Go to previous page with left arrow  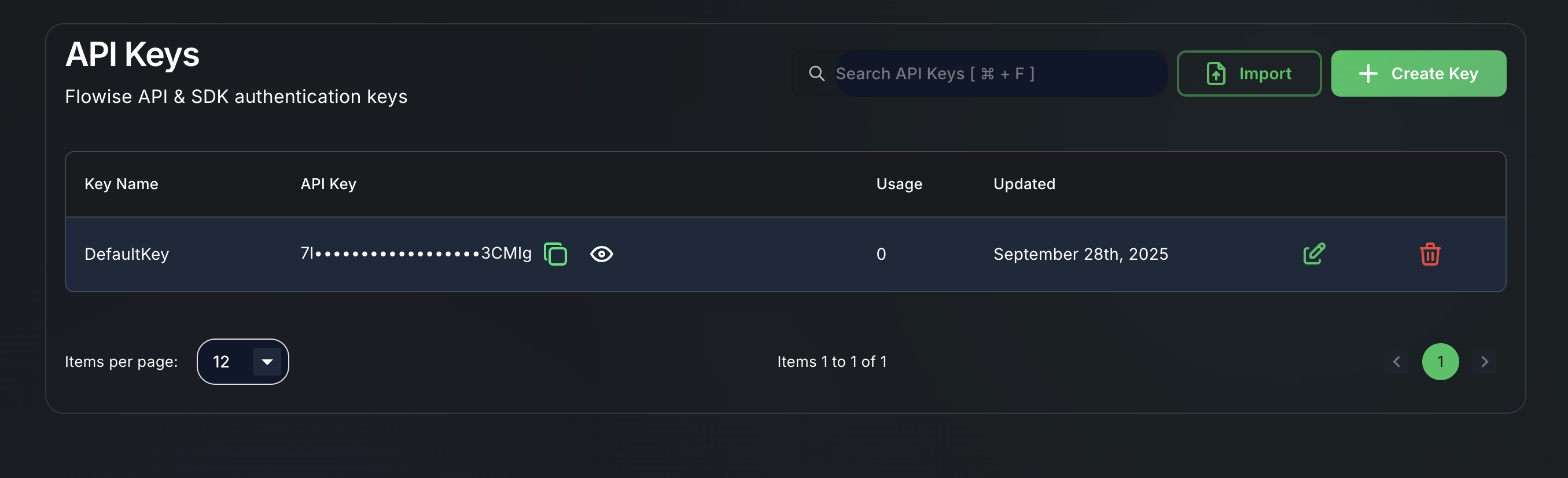point(1396,361)
